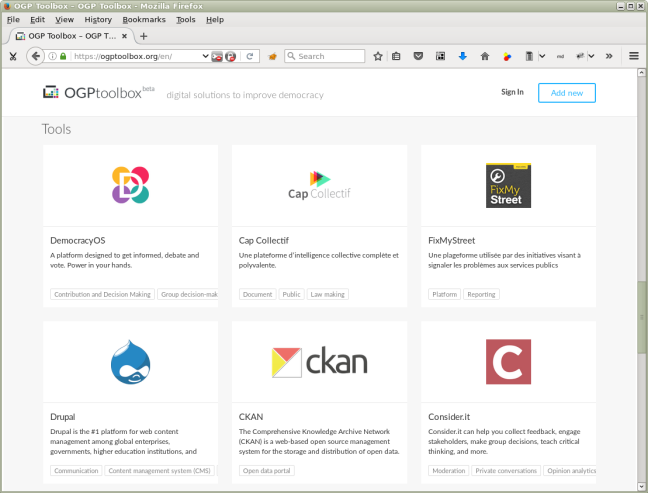Image resolution: width=648 pixels, height=493 pixels.
Task: Open the FixMyStreet logo thumbnail
Action: click(x=508, y=186)
